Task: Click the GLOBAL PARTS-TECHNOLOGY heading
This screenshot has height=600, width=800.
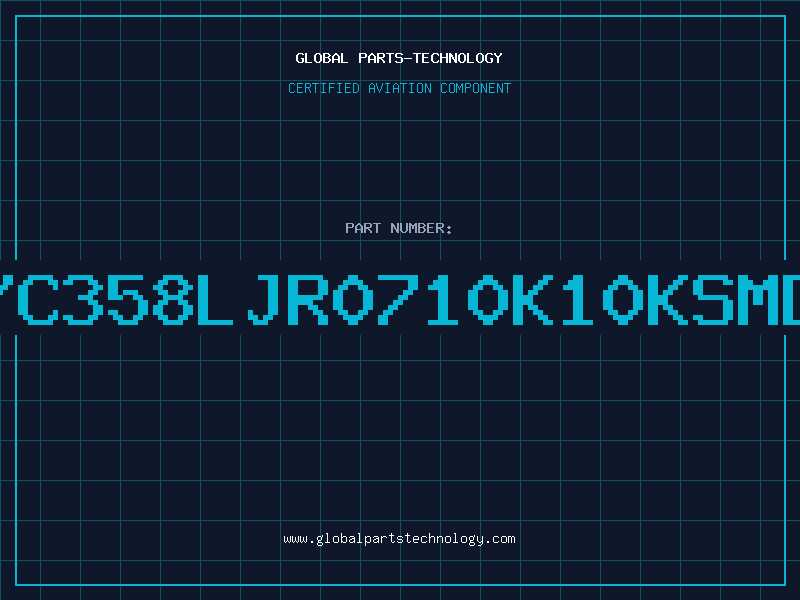Action: (x=399, y=58)
